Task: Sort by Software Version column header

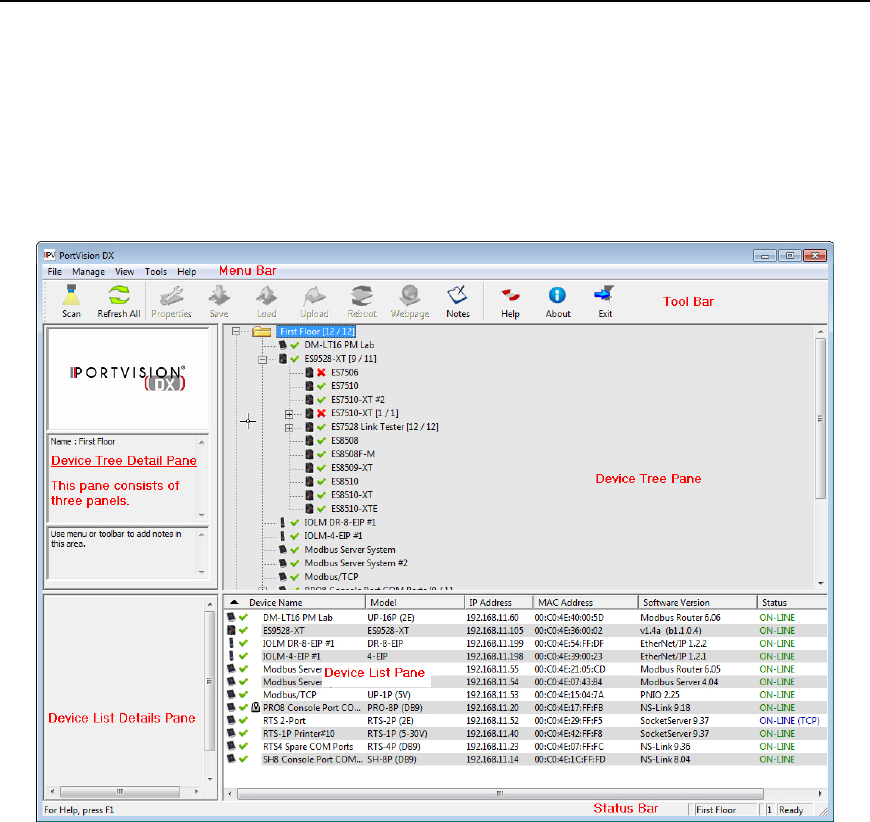Action: coord(698,603)
